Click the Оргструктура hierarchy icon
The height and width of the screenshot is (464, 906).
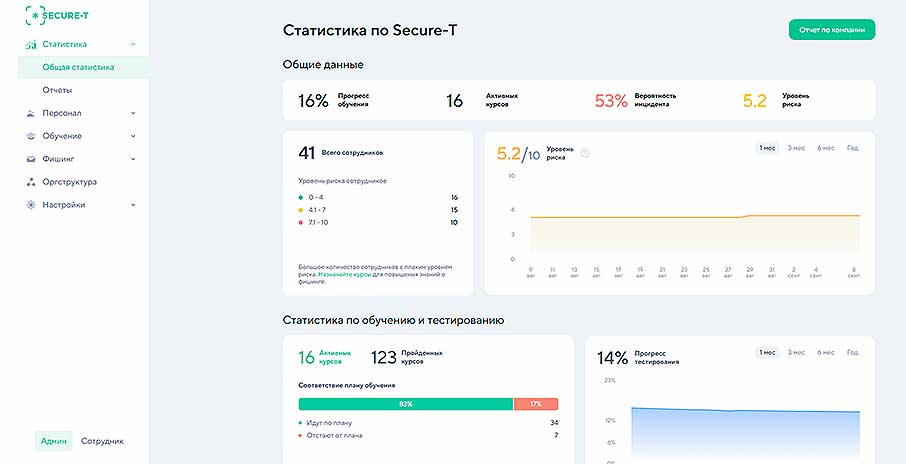pos(31,182)
